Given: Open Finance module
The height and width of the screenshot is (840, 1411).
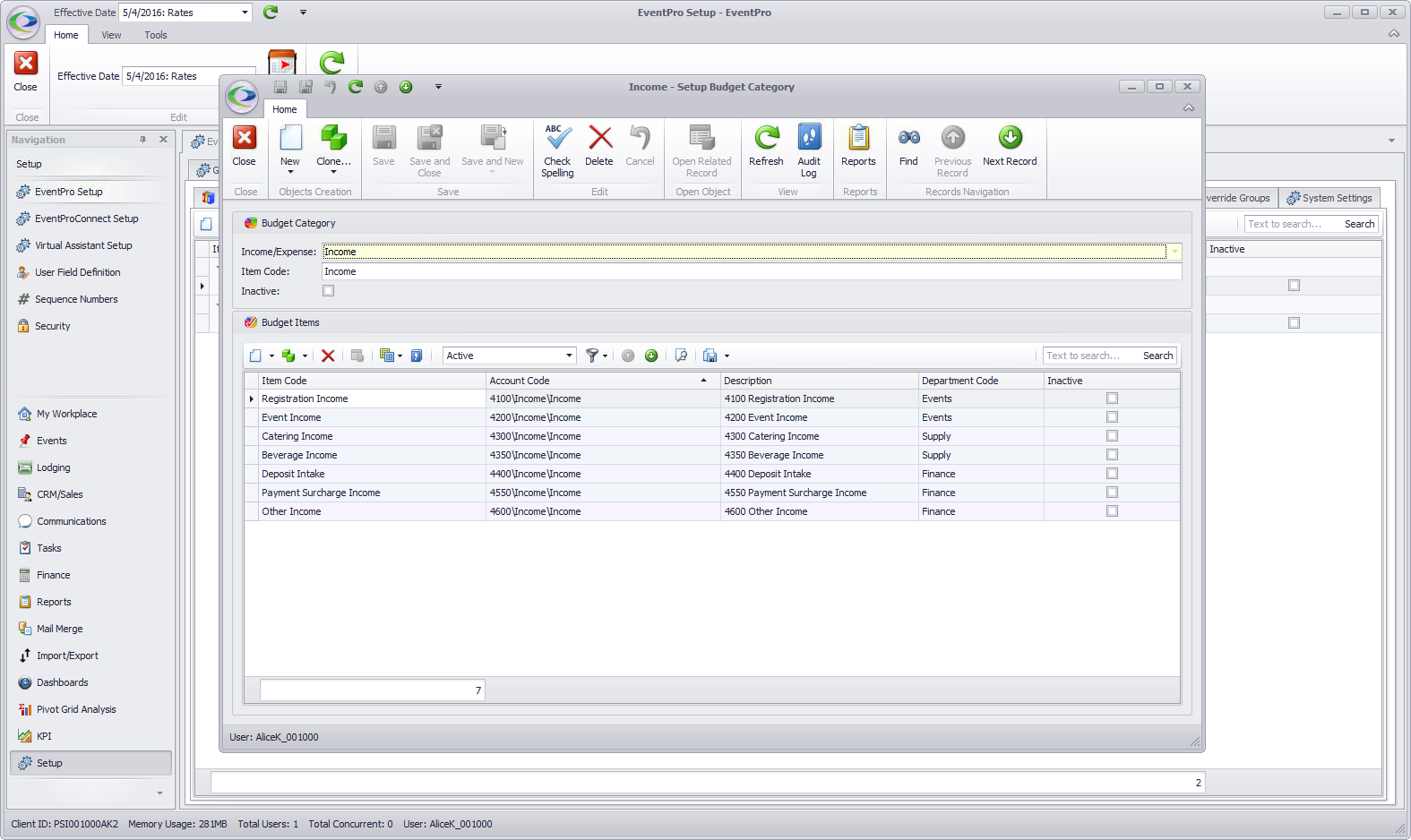Looking at the screenshot, I should 53,575.
